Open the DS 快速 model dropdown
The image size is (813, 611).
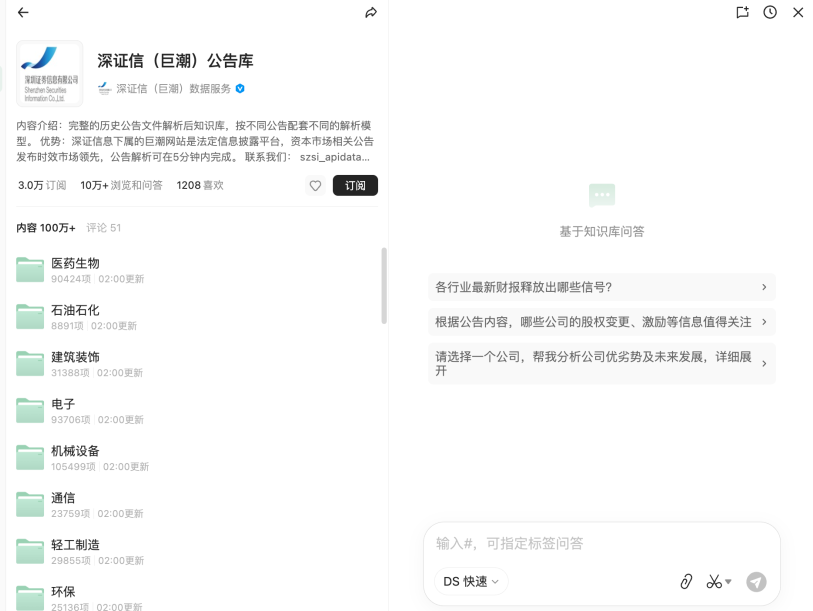[x=471, y=581]
